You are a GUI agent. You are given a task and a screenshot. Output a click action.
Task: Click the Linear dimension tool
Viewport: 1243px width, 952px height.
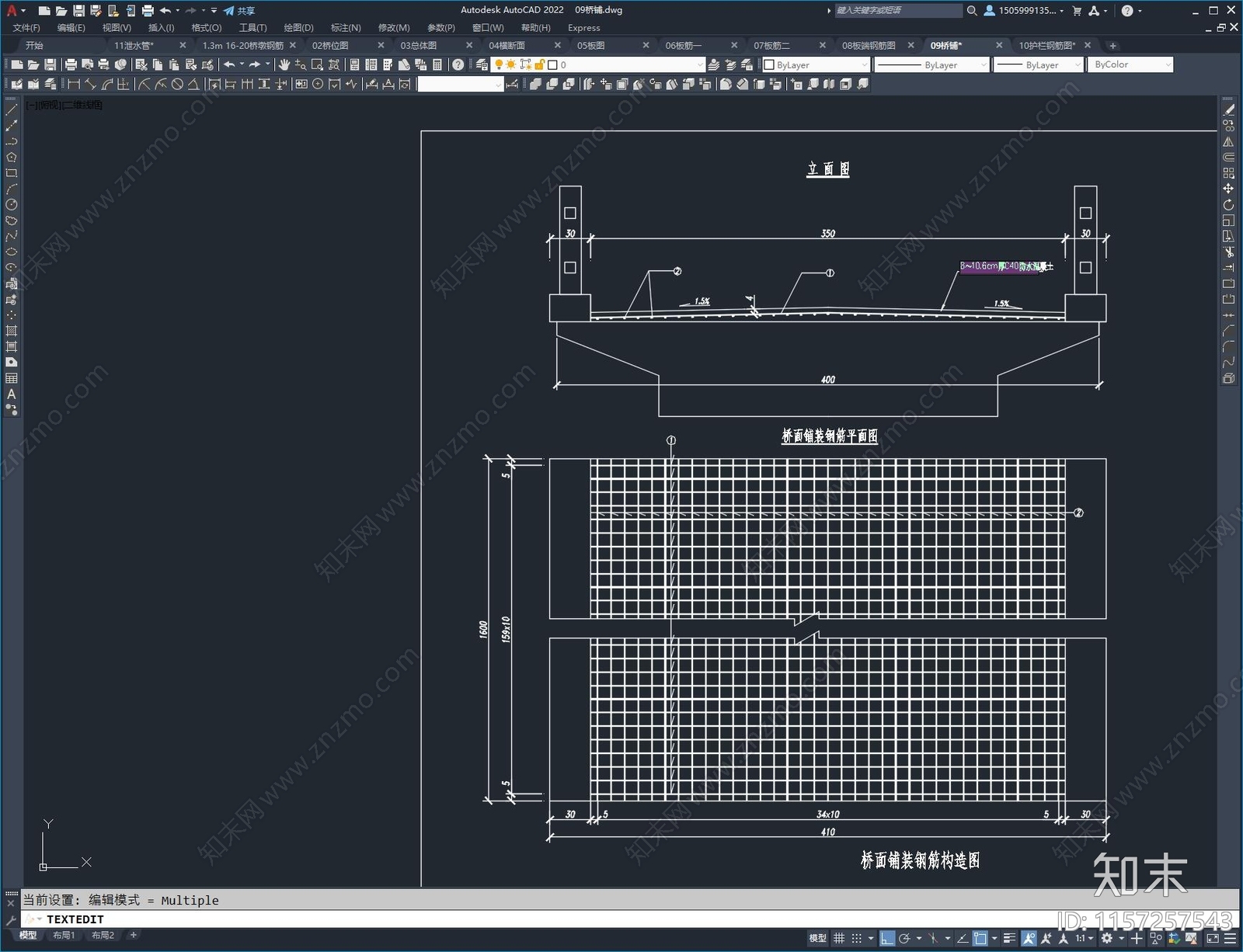(74, 84)
